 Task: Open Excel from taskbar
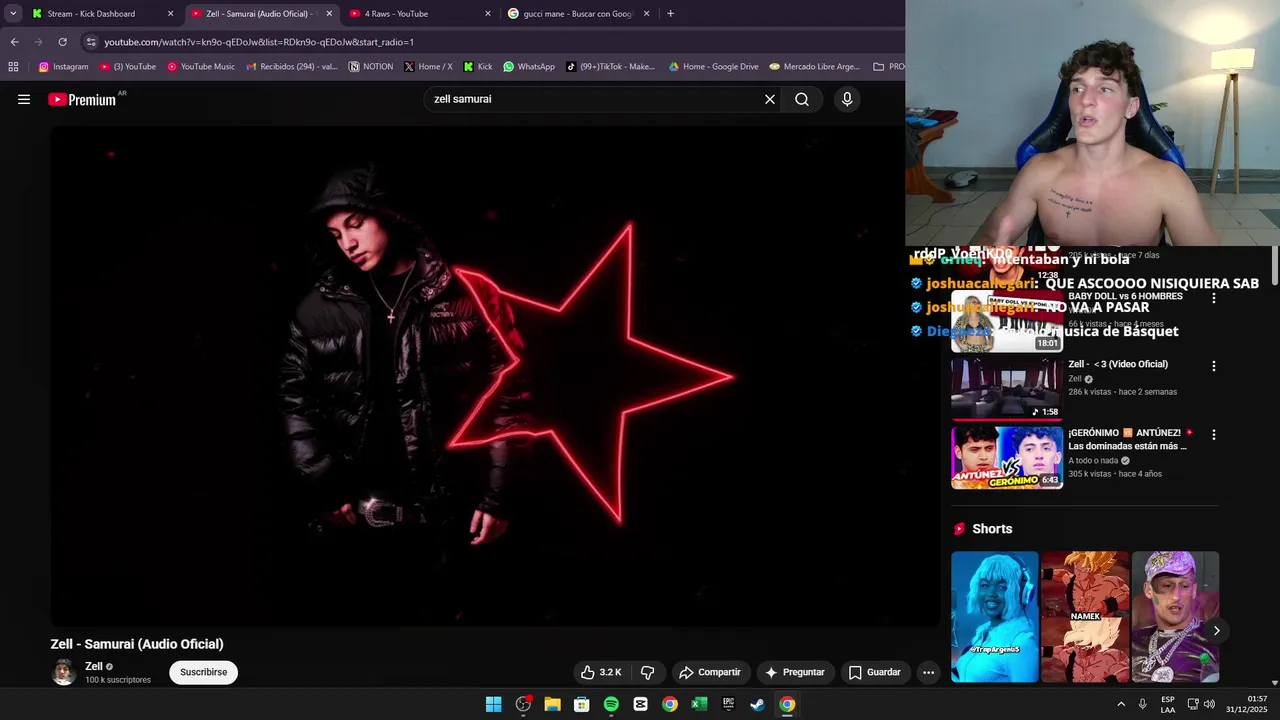699,704
